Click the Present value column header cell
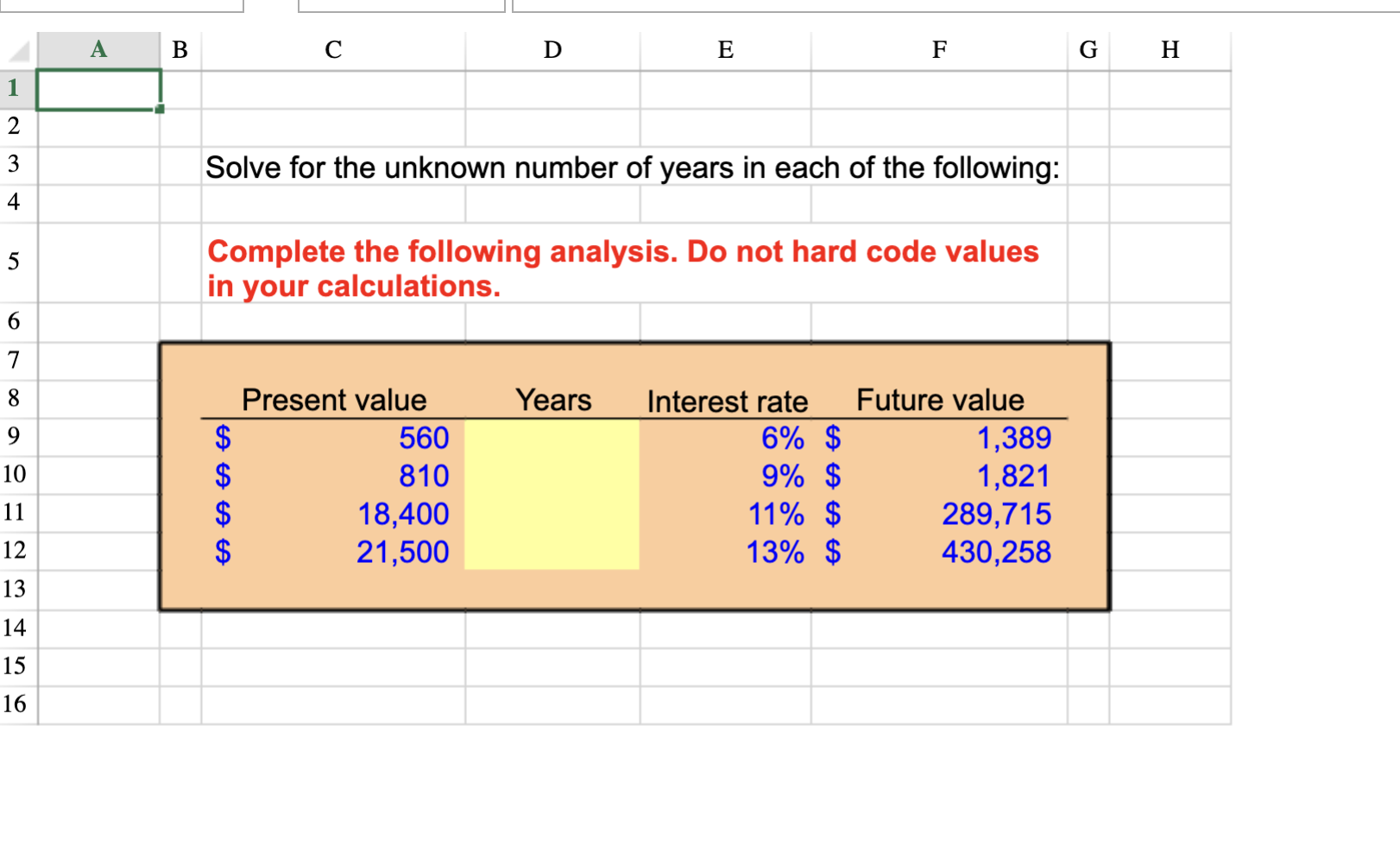This screenshot has height=865, width=1400. pyautogui.click(x=333, y=399)
